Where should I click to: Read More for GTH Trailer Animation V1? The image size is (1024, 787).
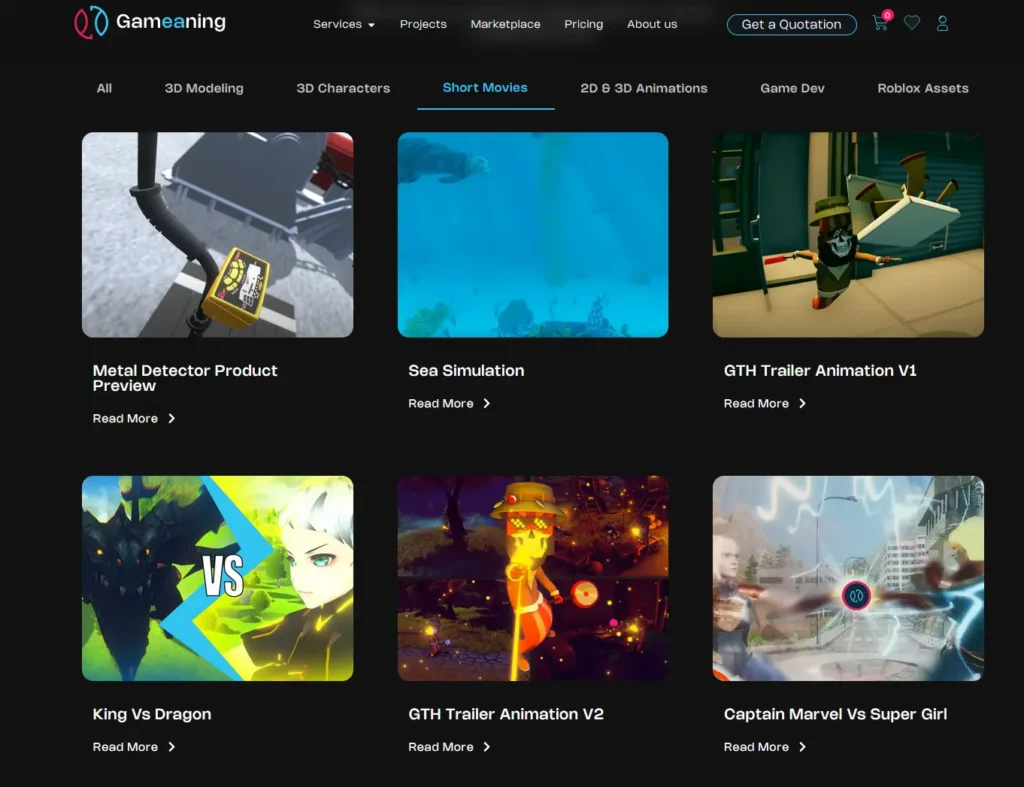pos(765,404)
